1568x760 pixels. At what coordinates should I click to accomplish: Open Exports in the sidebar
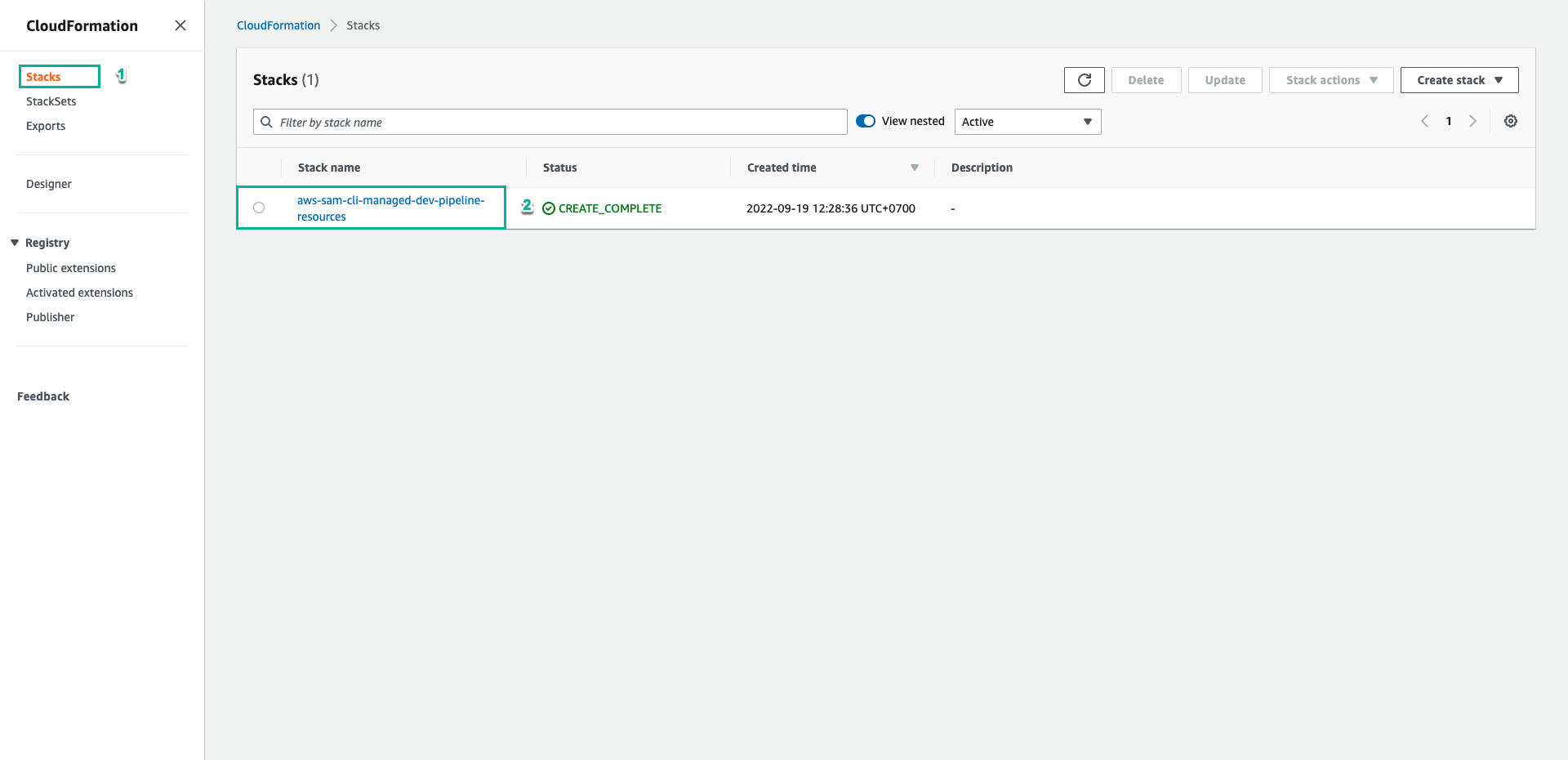pyautogui.click(x=46, y=126)
